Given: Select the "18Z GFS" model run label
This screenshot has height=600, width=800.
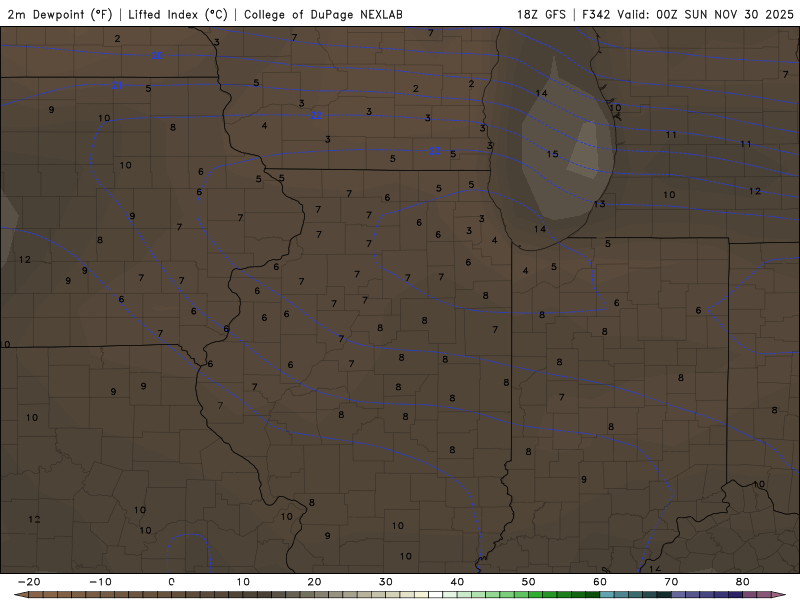Looking at the screenshot, I should click(x=541, y=14).
